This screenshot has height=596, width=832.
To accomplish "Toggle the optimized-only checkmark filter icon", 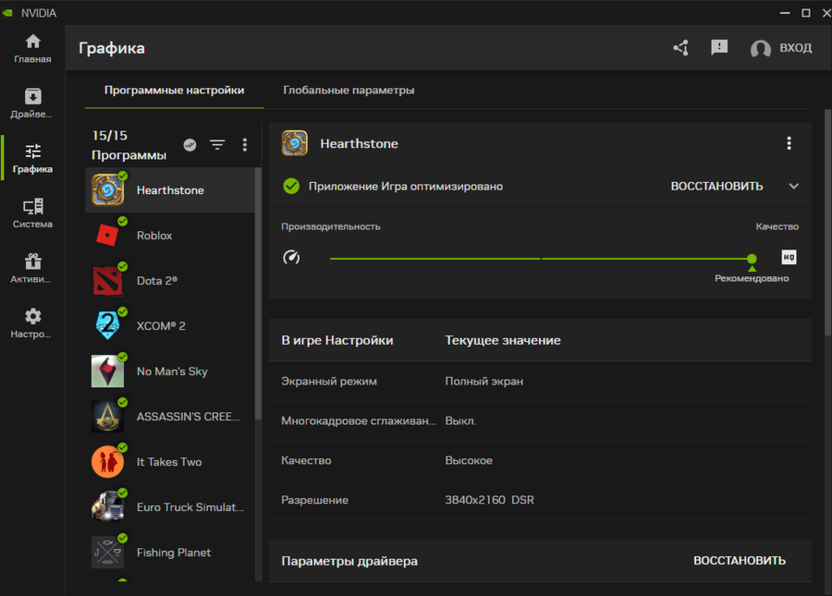I will (190, 145).
